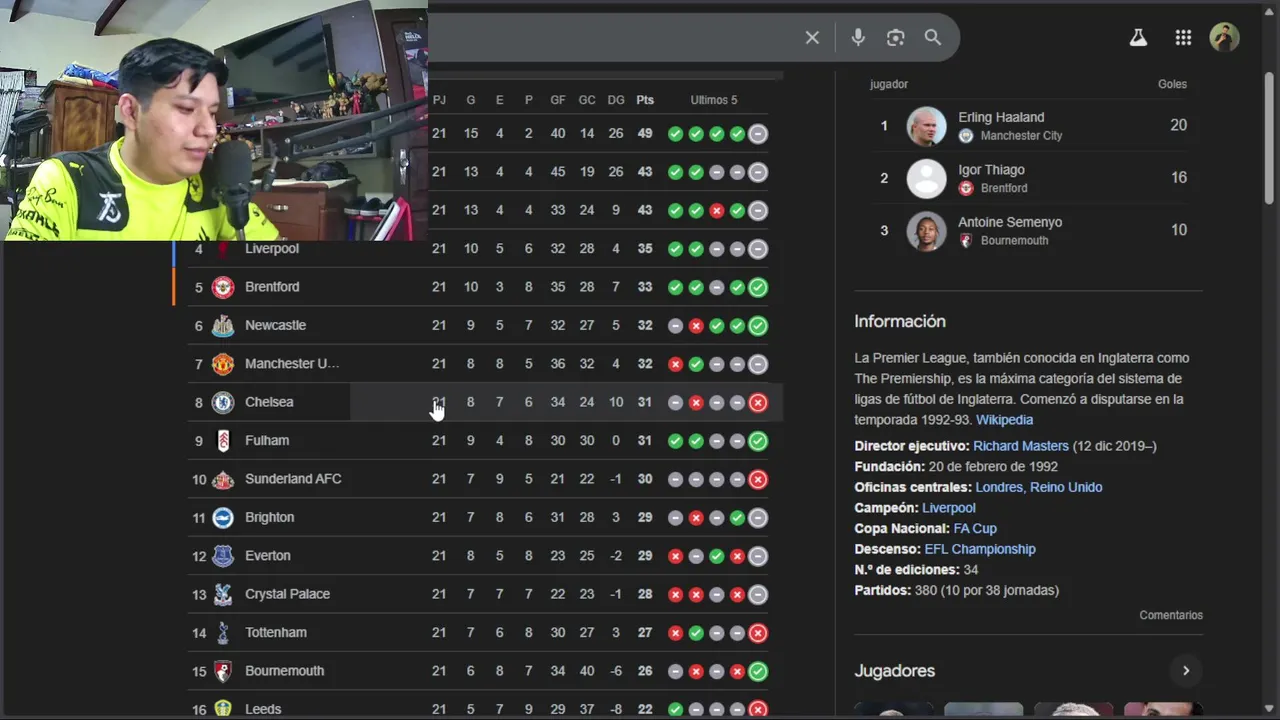This screenshot has width=1280, height=720.
Task: Click the Chelsea club crest
Action: point(222,402)
